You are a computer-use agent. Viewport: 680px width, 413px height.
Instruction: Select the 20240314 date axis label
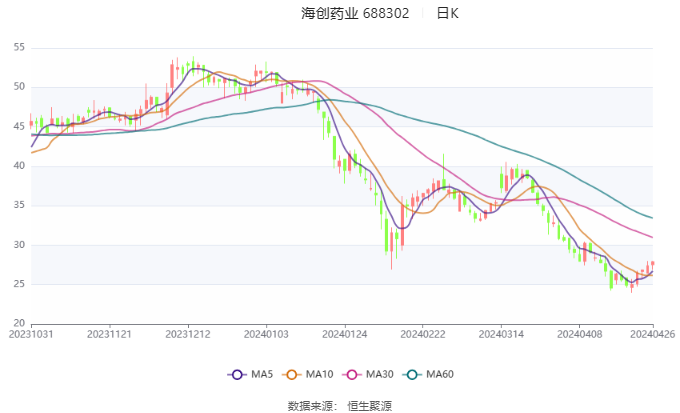click(x=501, y=334)
